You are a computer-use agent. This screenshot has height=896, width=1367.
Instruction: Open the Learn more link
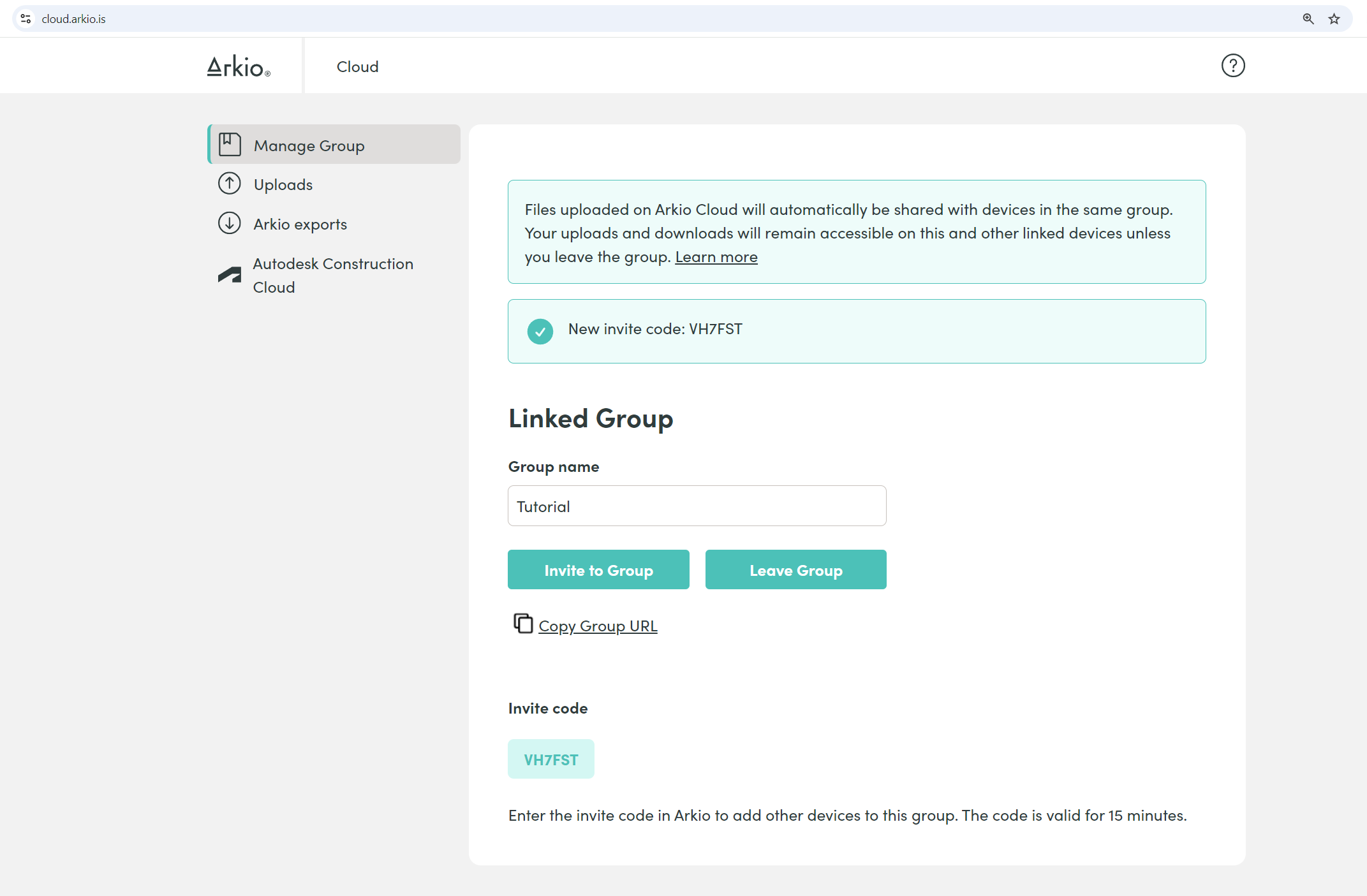pos(716,256)
